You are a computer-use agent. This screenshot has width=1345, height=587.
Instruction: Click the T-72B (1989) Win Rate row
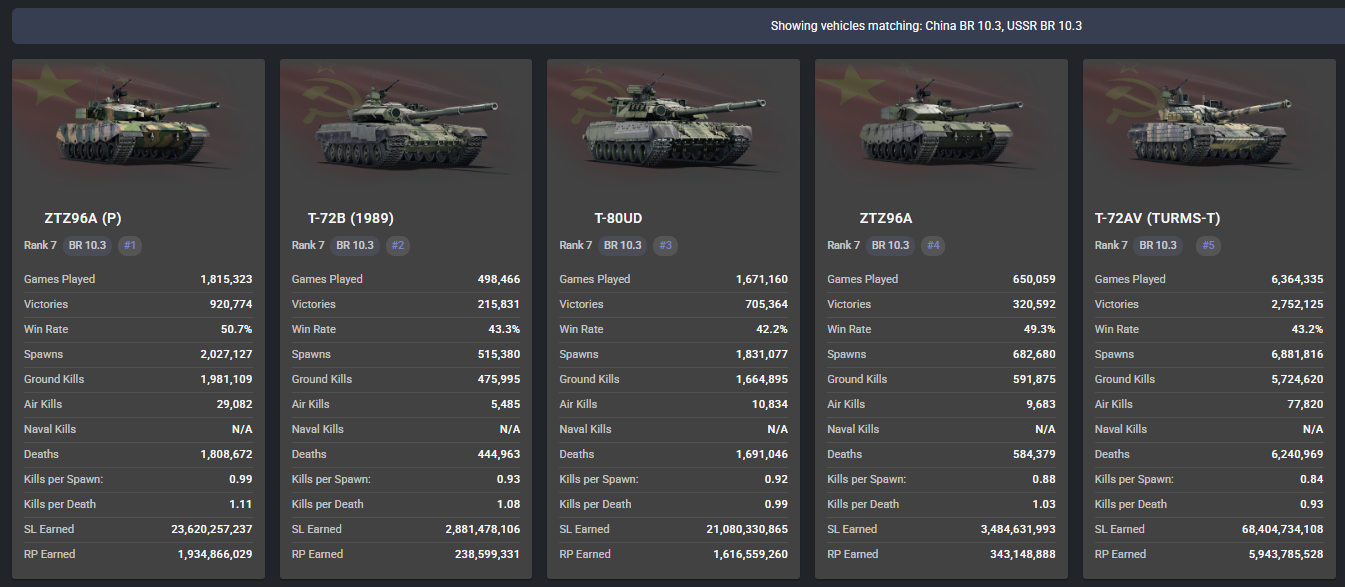coord(406,329)
